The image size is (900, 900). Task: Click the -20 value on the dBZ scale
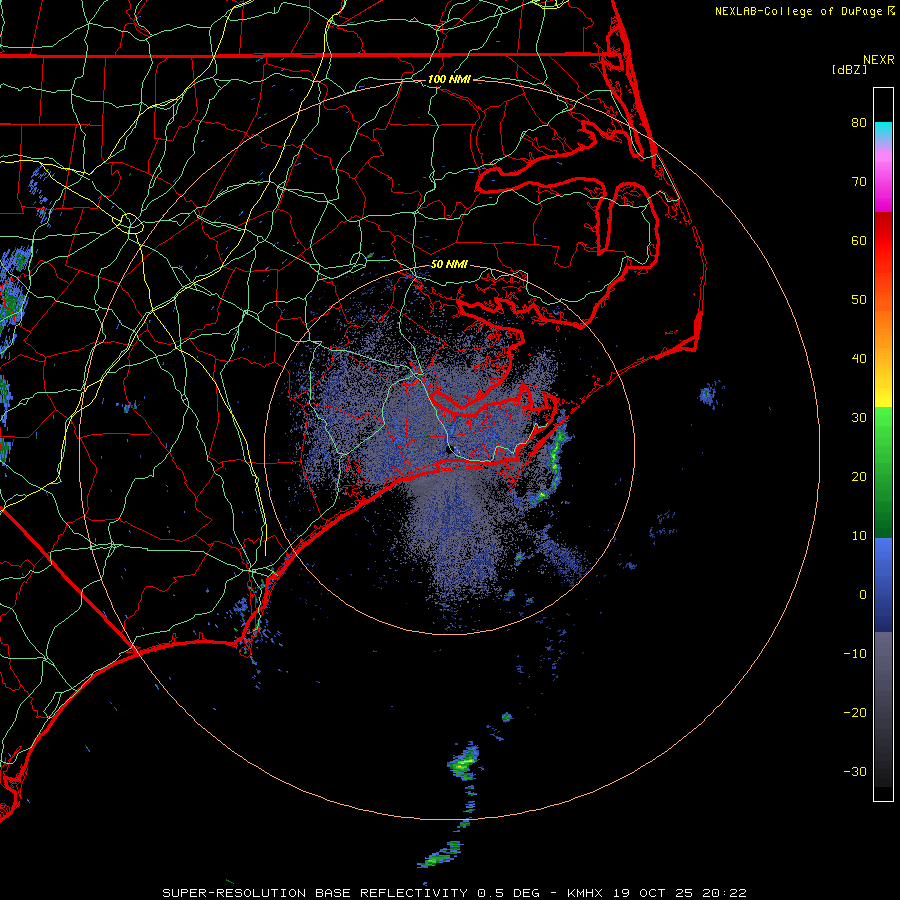tap(855, 712)
